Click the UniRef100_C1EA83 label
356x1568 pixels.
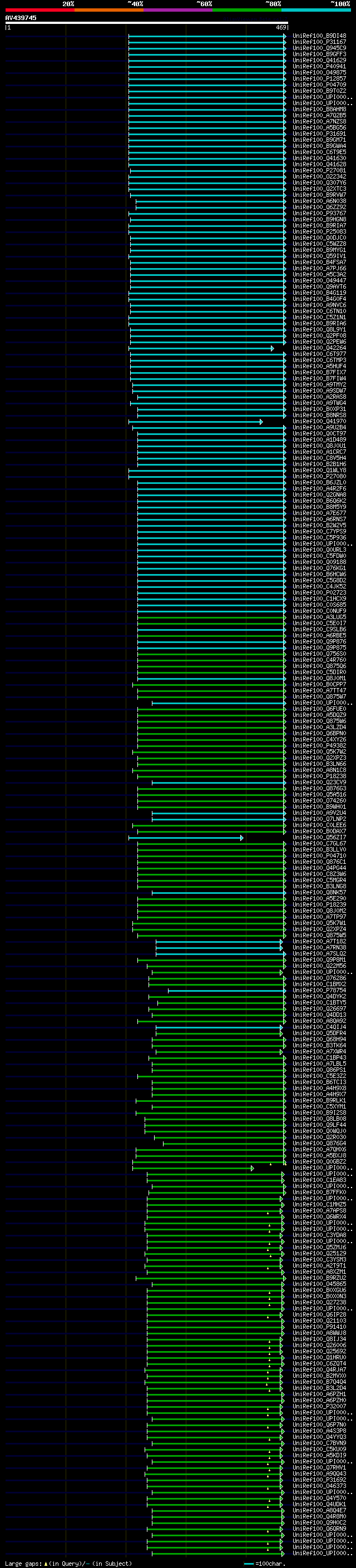click(319, 1180)
